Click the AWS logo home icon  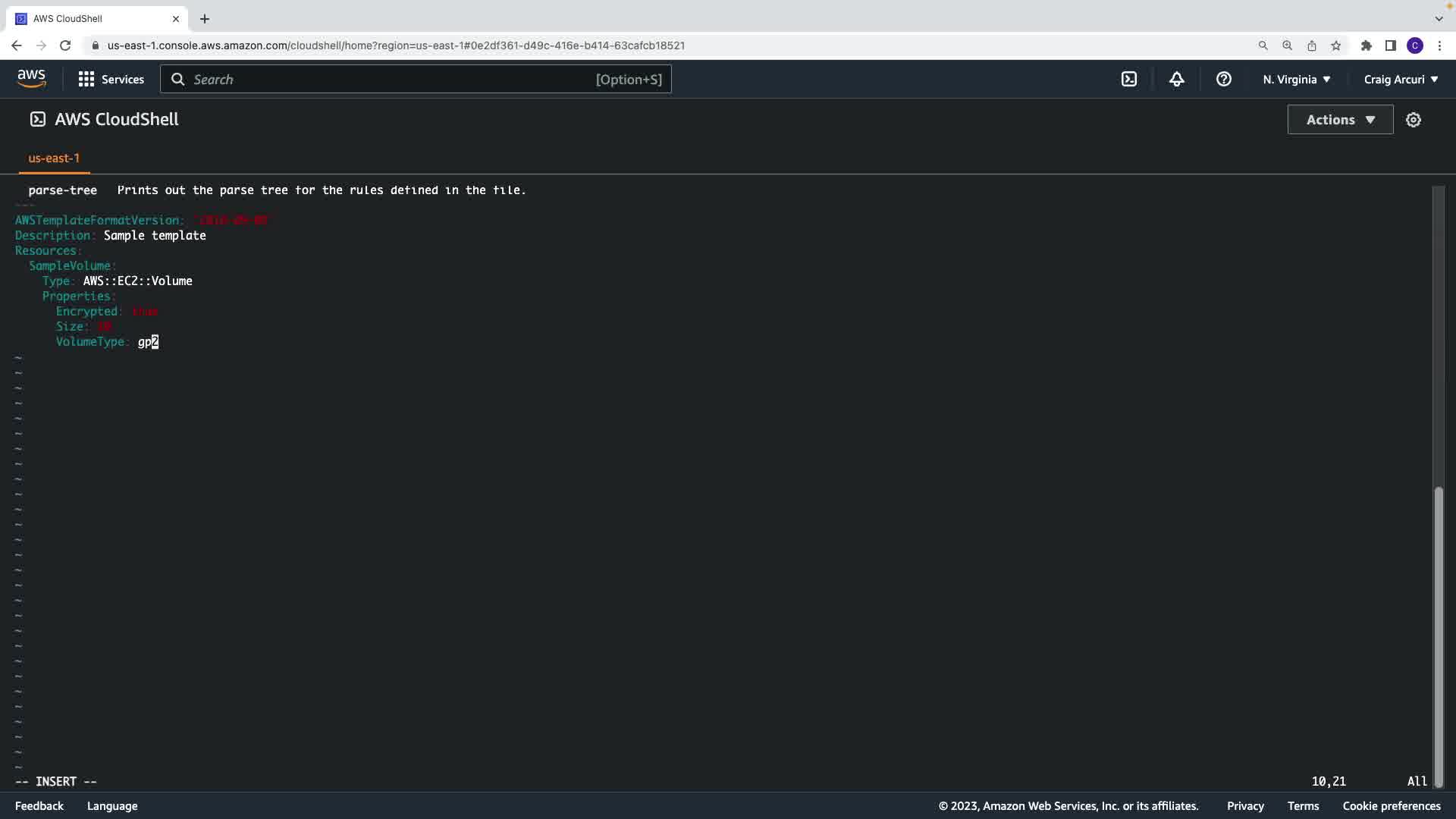[32, 79]
